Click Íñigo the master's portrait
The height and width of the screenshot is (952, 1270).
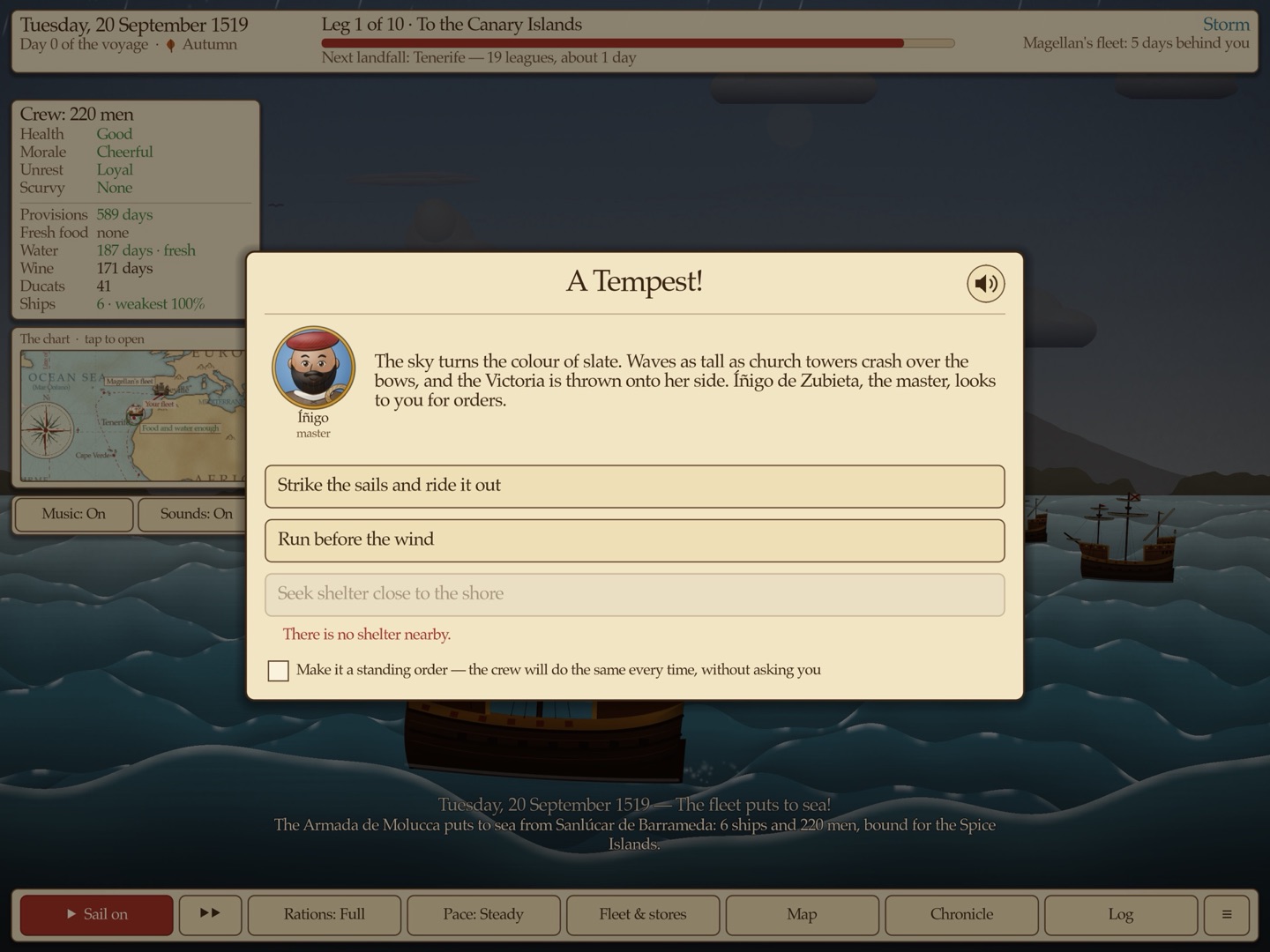313,368
